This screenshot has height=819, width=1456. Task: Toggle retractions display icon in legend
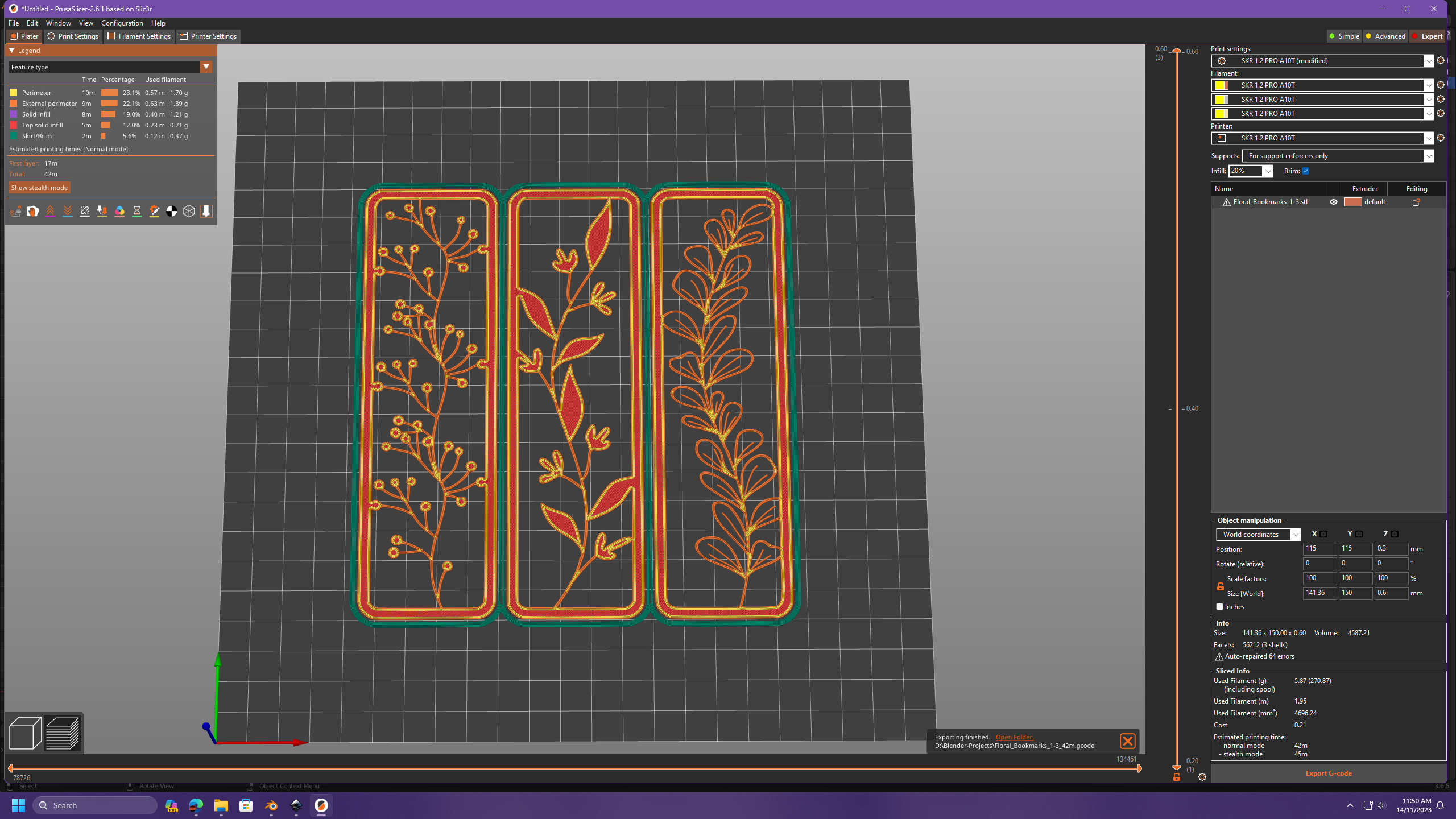coord(50,212)
